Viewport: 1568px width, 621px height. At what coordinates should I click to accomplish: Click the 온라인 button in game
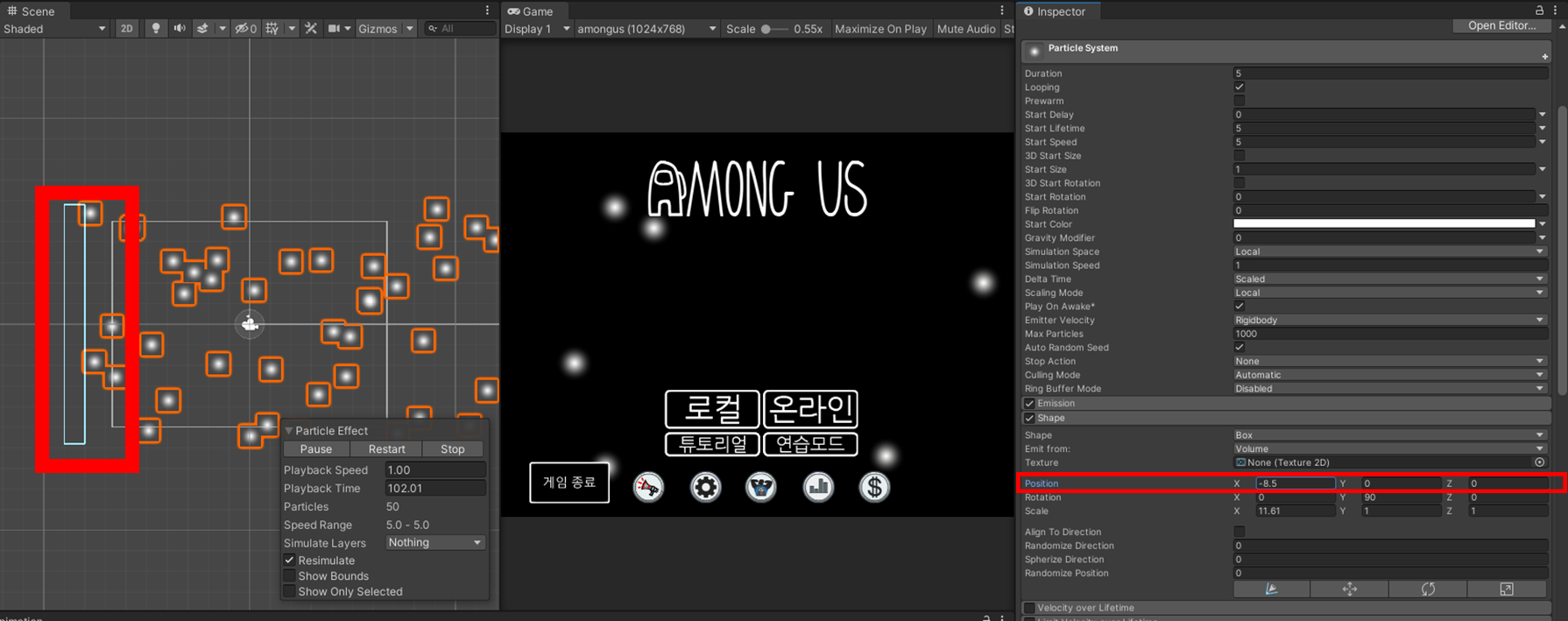tap(810, 409)
